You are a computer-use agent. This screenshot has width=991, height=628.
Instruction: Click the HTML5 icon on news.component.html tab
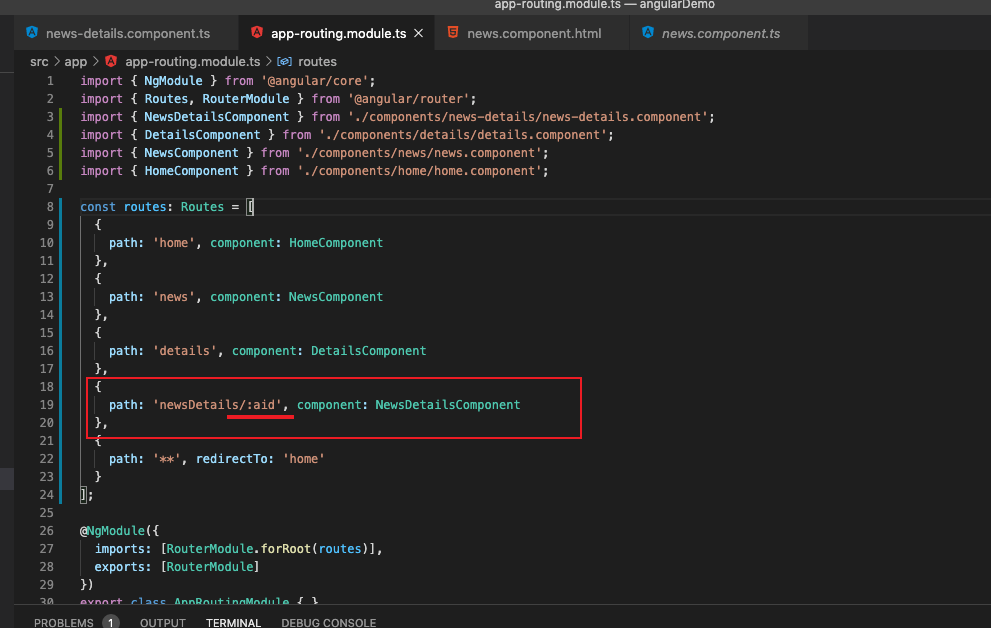click(x=453, y=32)
